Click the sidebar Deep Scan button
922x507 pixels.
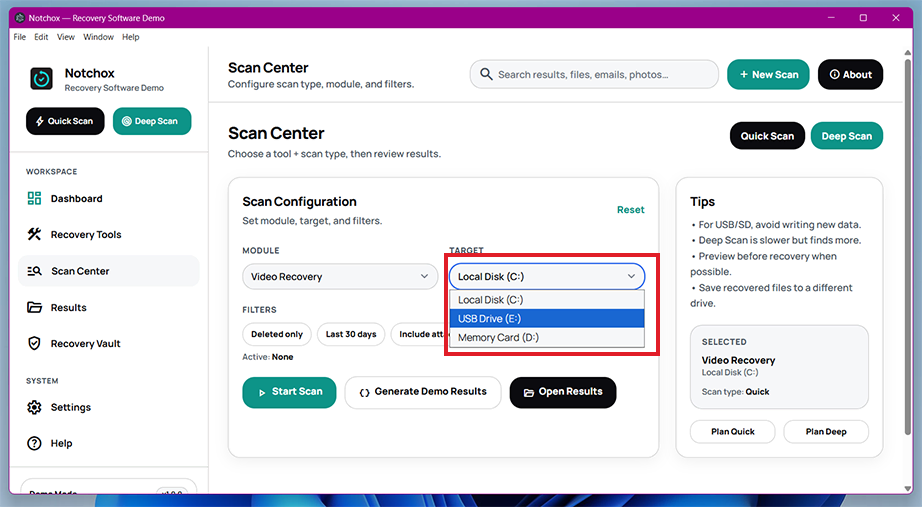click(x=152, y=121)
